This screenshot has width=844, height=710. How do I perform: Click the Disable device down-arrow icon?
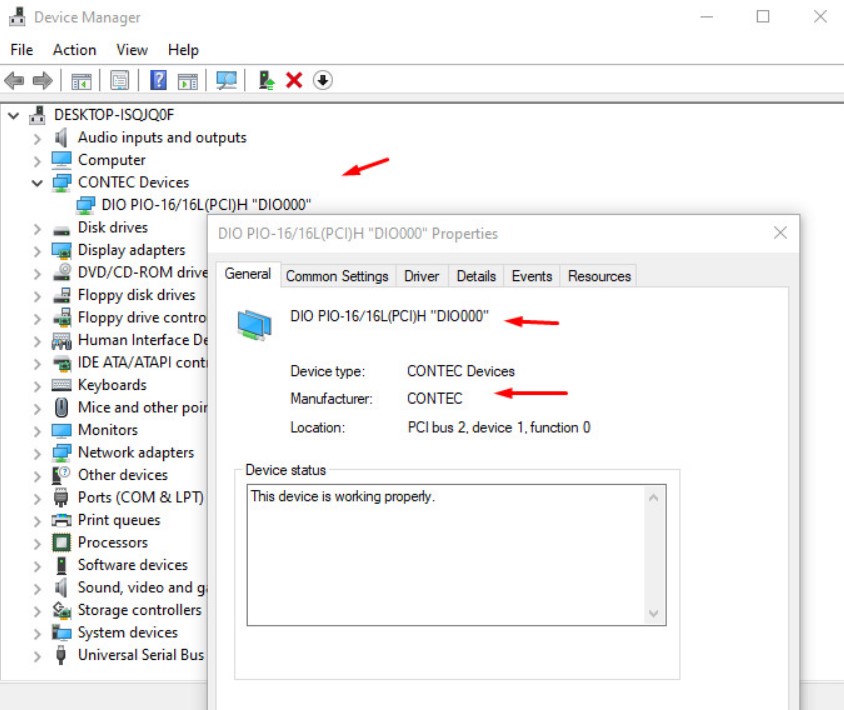322,80
